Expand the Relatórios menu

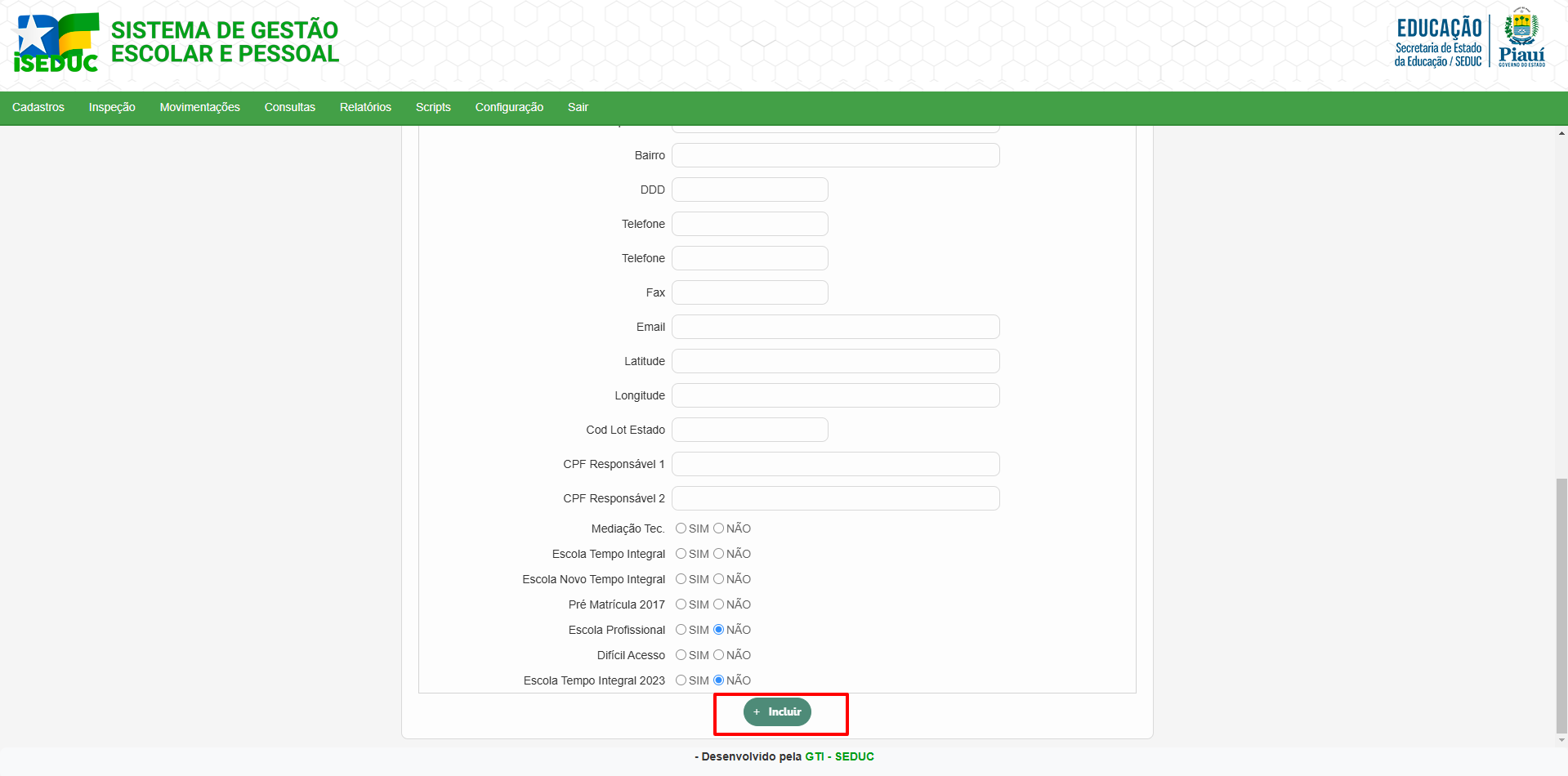point(365,107)
